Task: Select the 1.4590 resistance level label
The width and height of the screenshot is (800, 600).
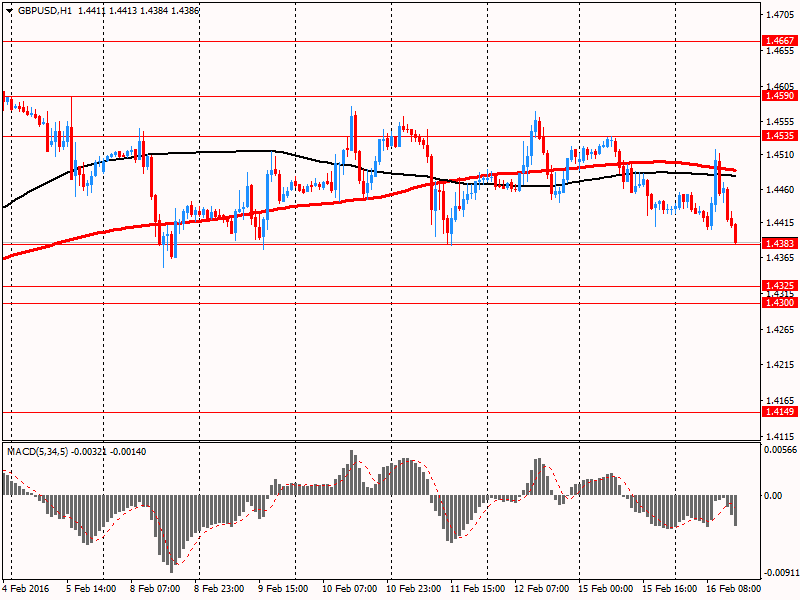Action: point(779,96)
